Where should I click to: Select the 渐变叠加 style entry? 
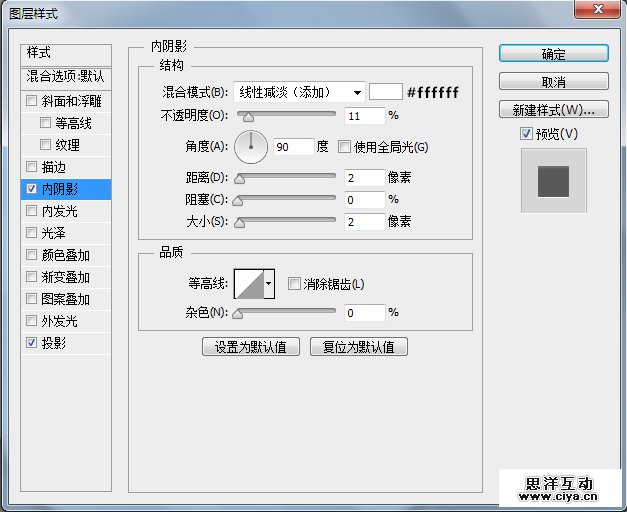click(x=65, y=277)
